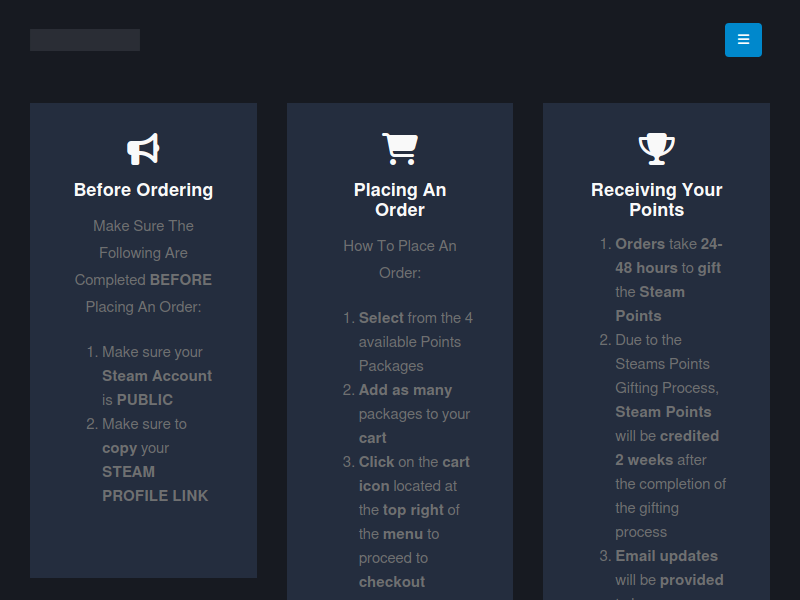This screenshot has width=800, height=600.
Task: Click the "Select from the 4 available Points Packages" step
Action: [416, 342]
